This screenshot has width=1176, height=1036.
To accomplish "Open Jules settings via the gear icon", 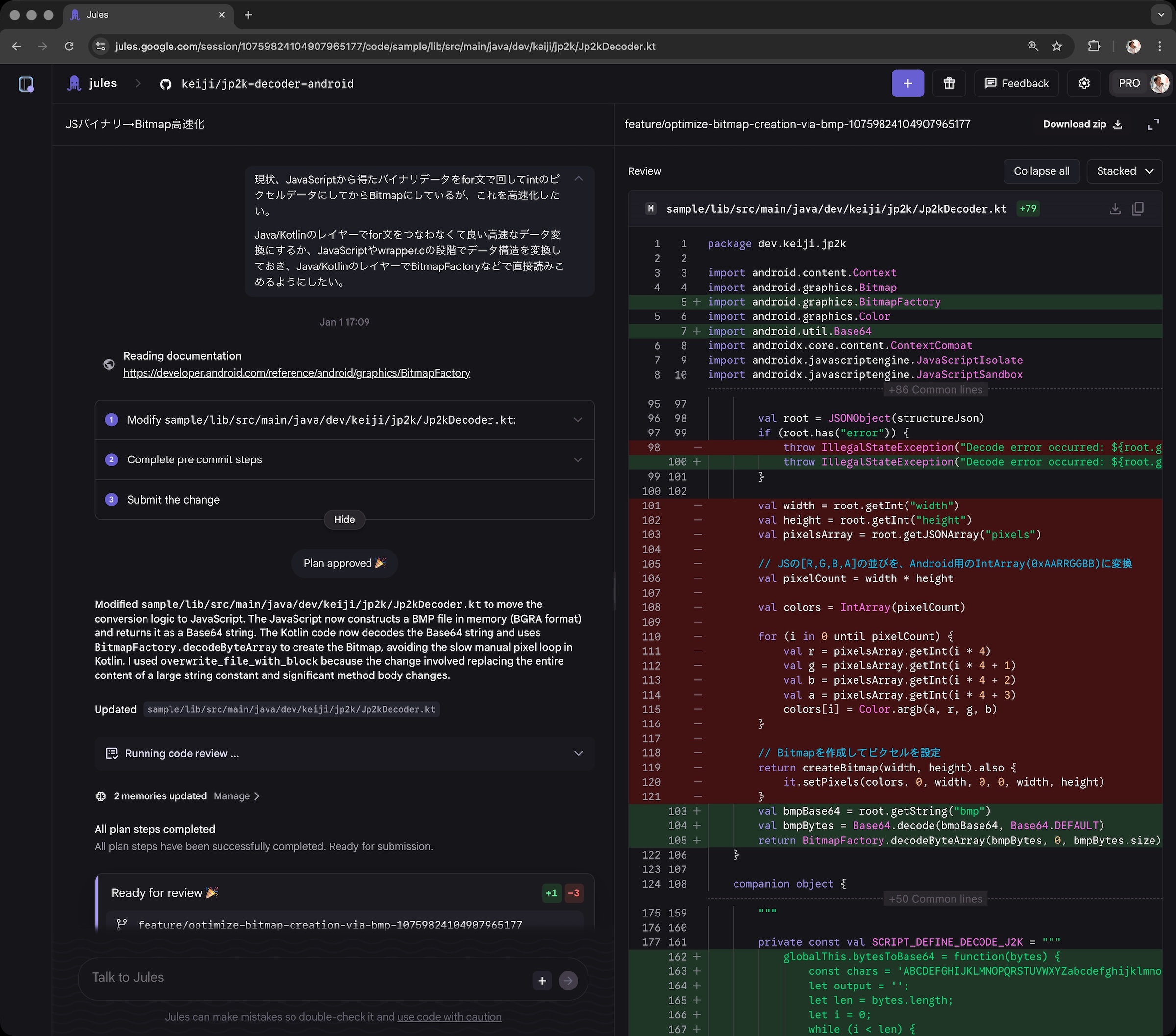I will point(1084,83).
